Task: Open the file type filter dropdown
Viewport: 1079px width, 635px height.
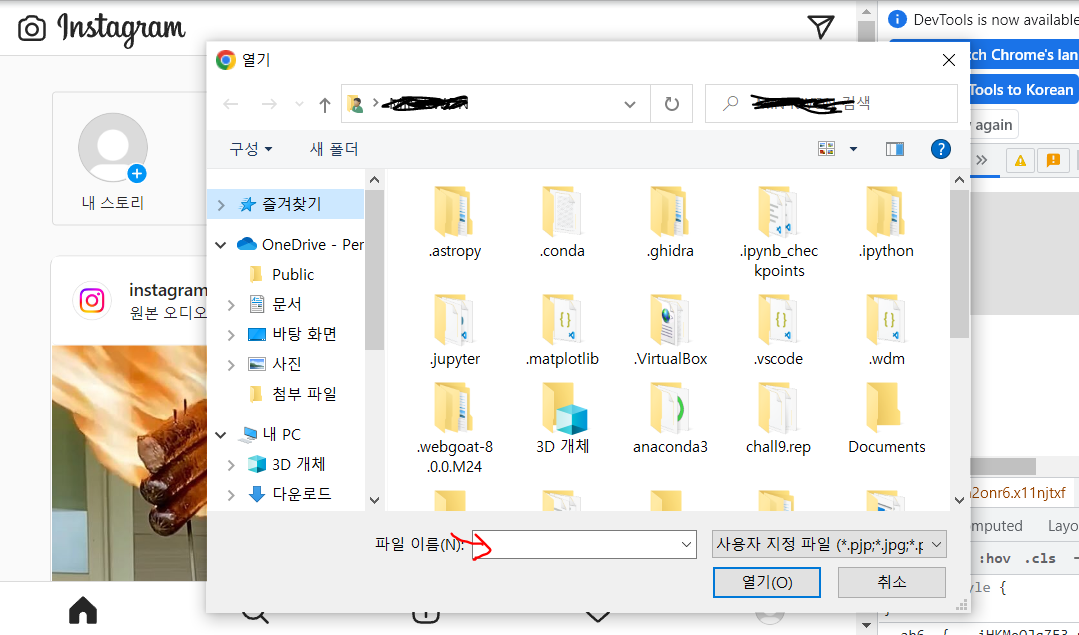Action: click(936, 544)
